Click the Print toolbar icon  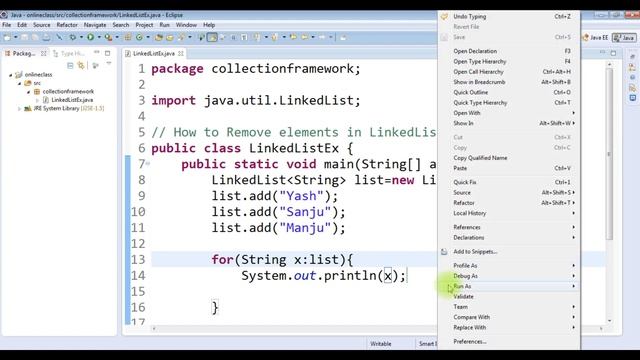tap(46, 38)
